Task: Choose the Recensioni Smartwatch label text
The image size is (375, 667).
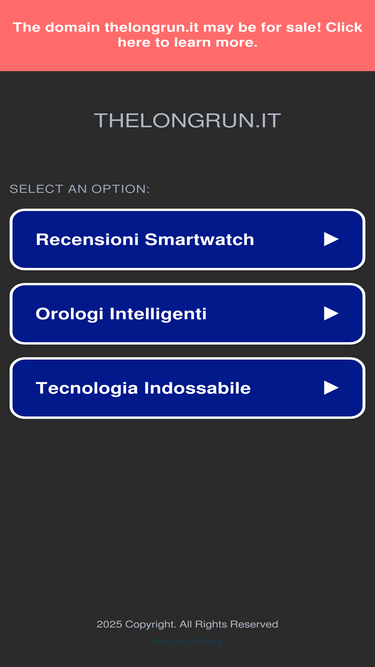Action: 145,239
